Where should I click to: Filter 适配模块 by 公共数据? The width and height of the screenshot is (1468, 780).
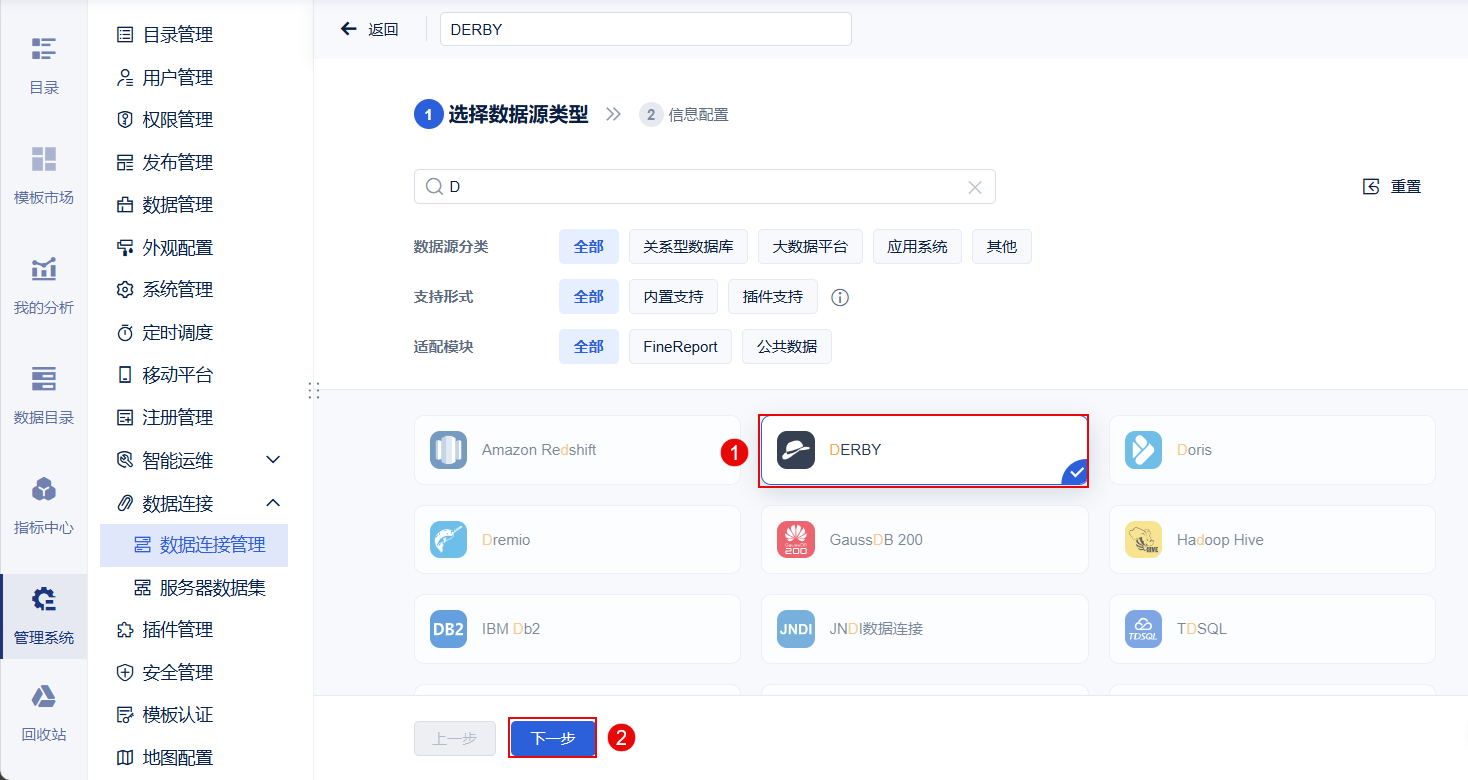click(x=787, y=346)
